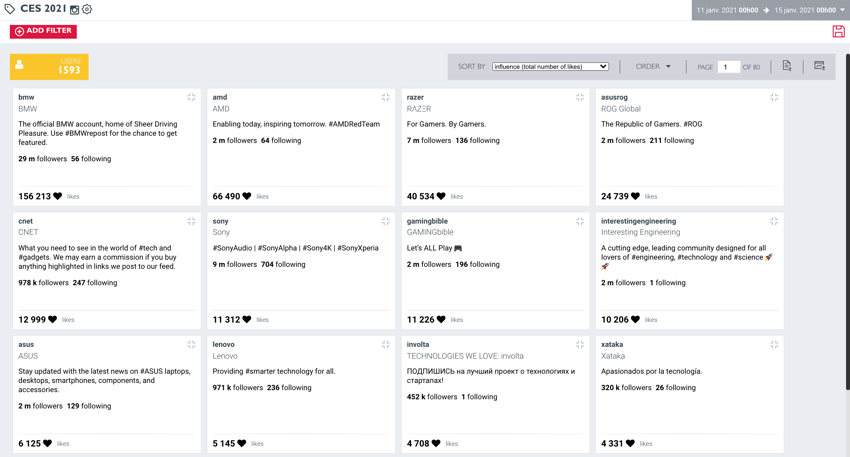This screenshot has height=457, width=850.
Task: Open the asusrog username link
Action: [x=614, y=98]
